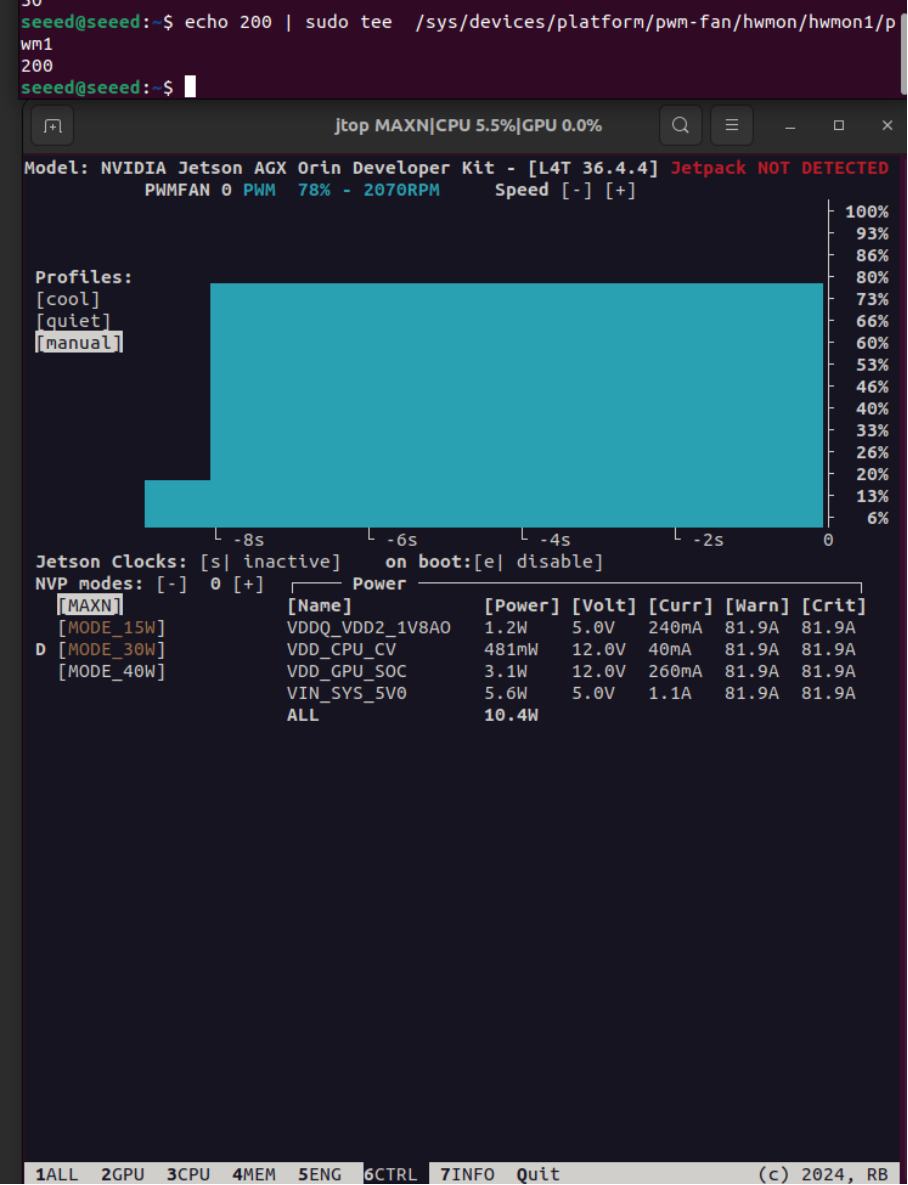Decrease fan speed with minus button
Image resolution: width=908 pixels, height=1185 pixels.
coord(576,190)
